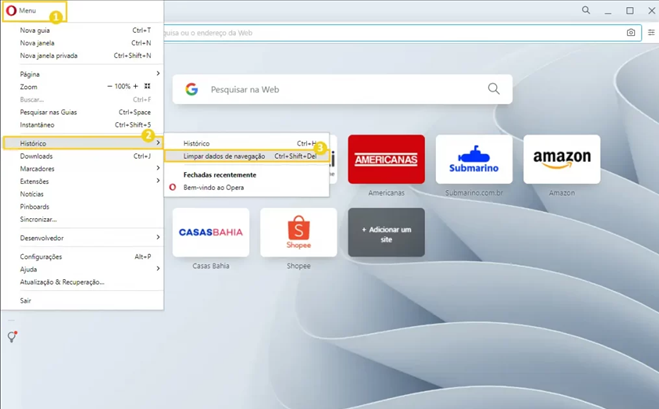Click the Fechadas recentemente heading
The image size is (659, 409).
[x=220, y=174]
